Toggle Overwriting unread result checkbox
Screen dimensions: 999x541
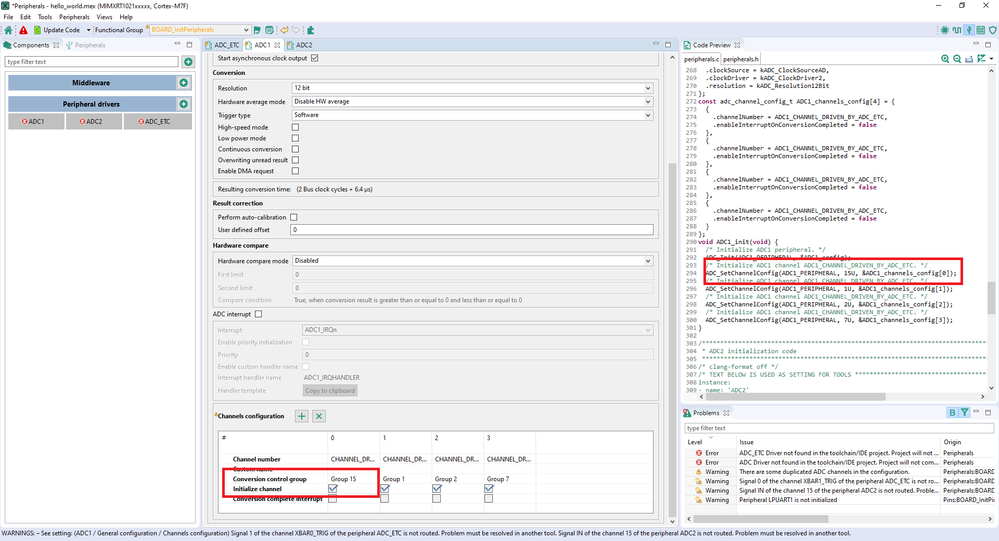coord(295,160)
